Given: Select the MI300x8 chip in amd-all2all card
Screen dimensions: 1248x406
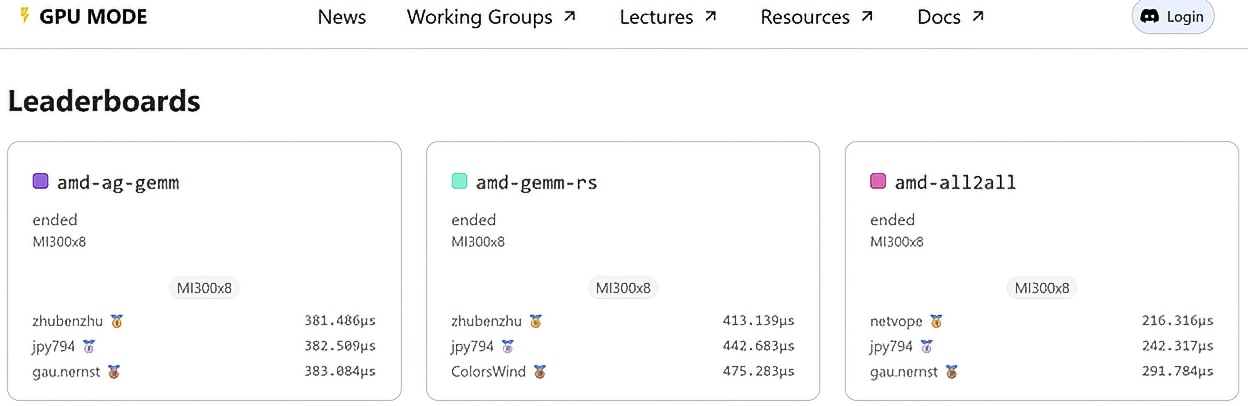Looking at the screenshot, I should [x=1042, y=288].
